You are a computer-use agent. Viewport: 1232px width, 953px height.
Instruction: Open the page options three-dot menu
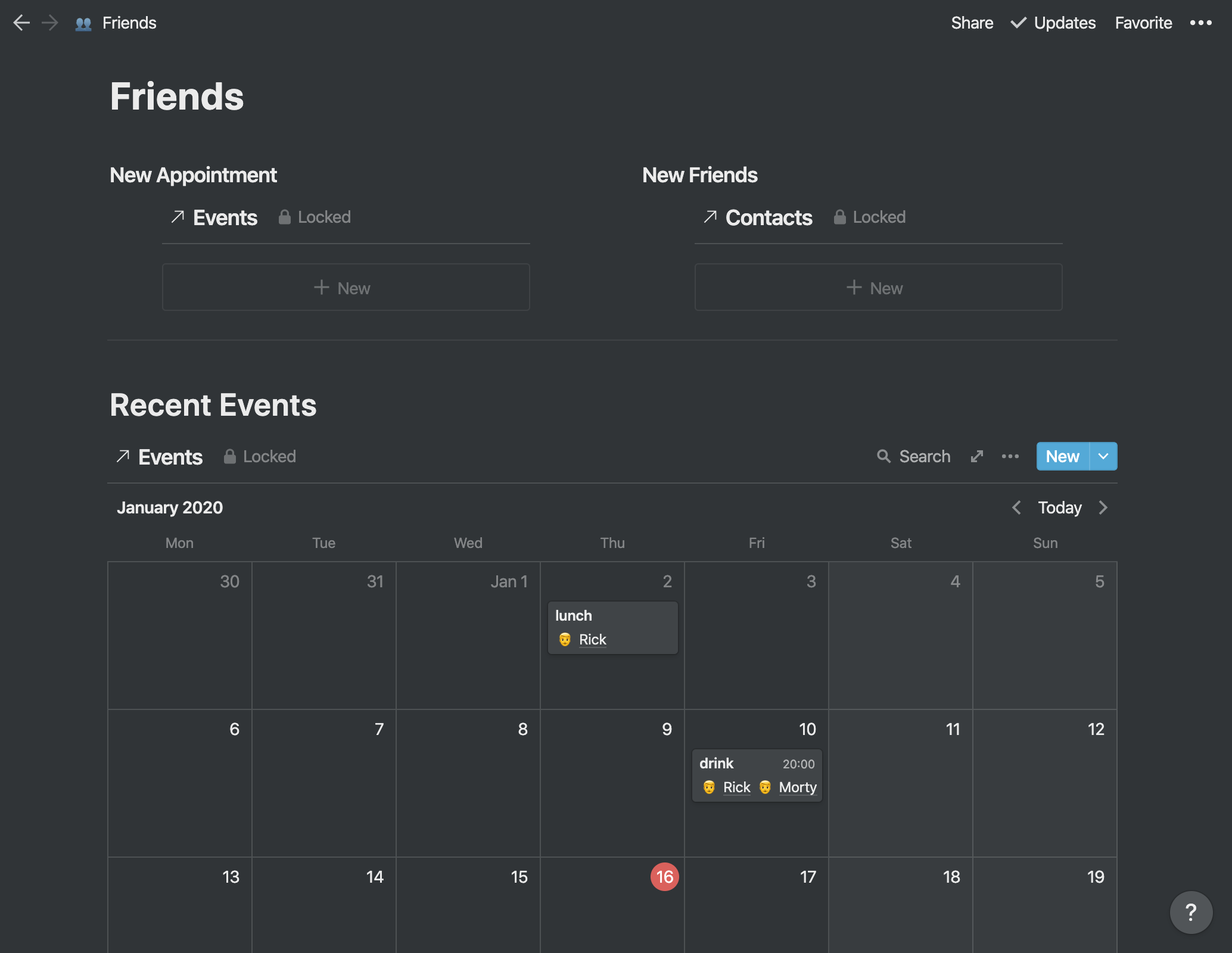1200,23
